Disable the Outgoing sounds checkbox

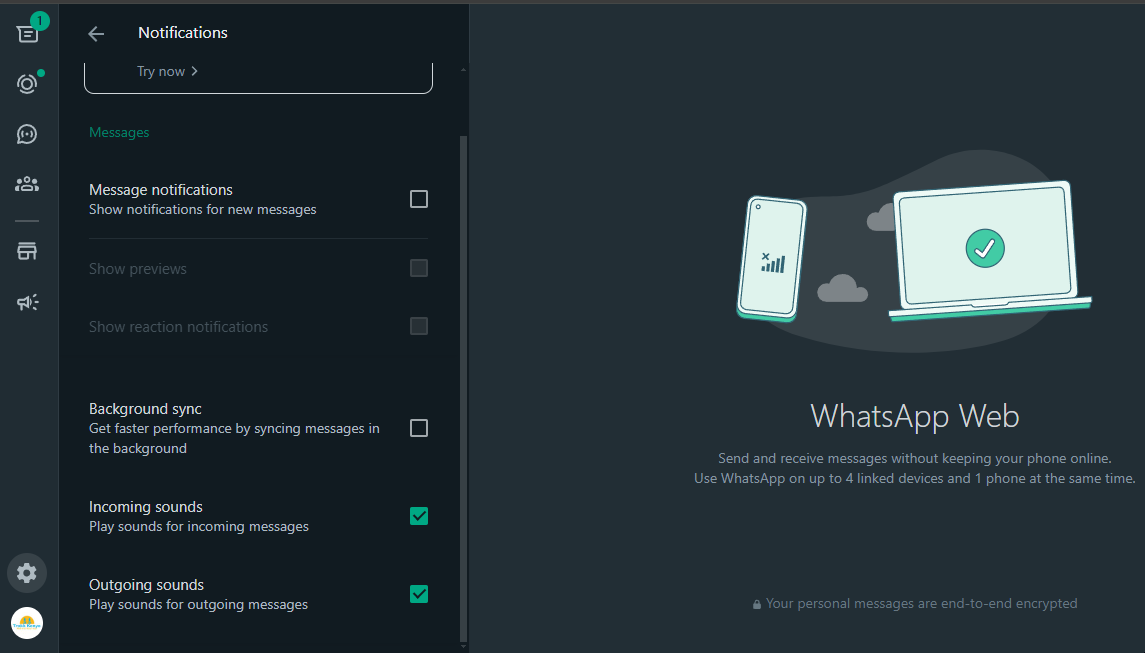pyautogui.click(x=418, y=594)
